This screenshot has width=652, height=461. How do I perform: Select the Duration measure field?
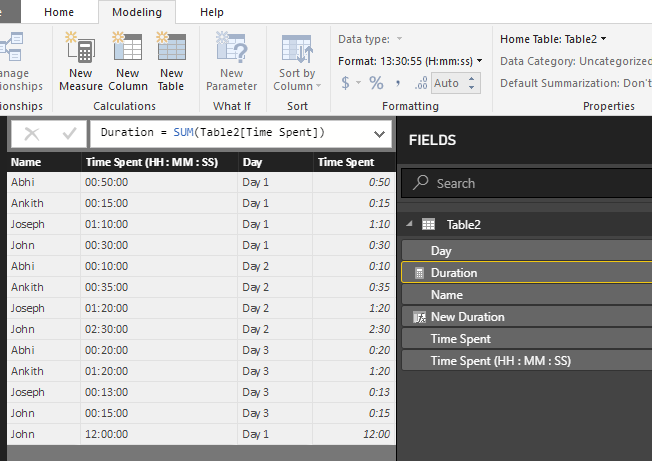click(x=526, y=273)
